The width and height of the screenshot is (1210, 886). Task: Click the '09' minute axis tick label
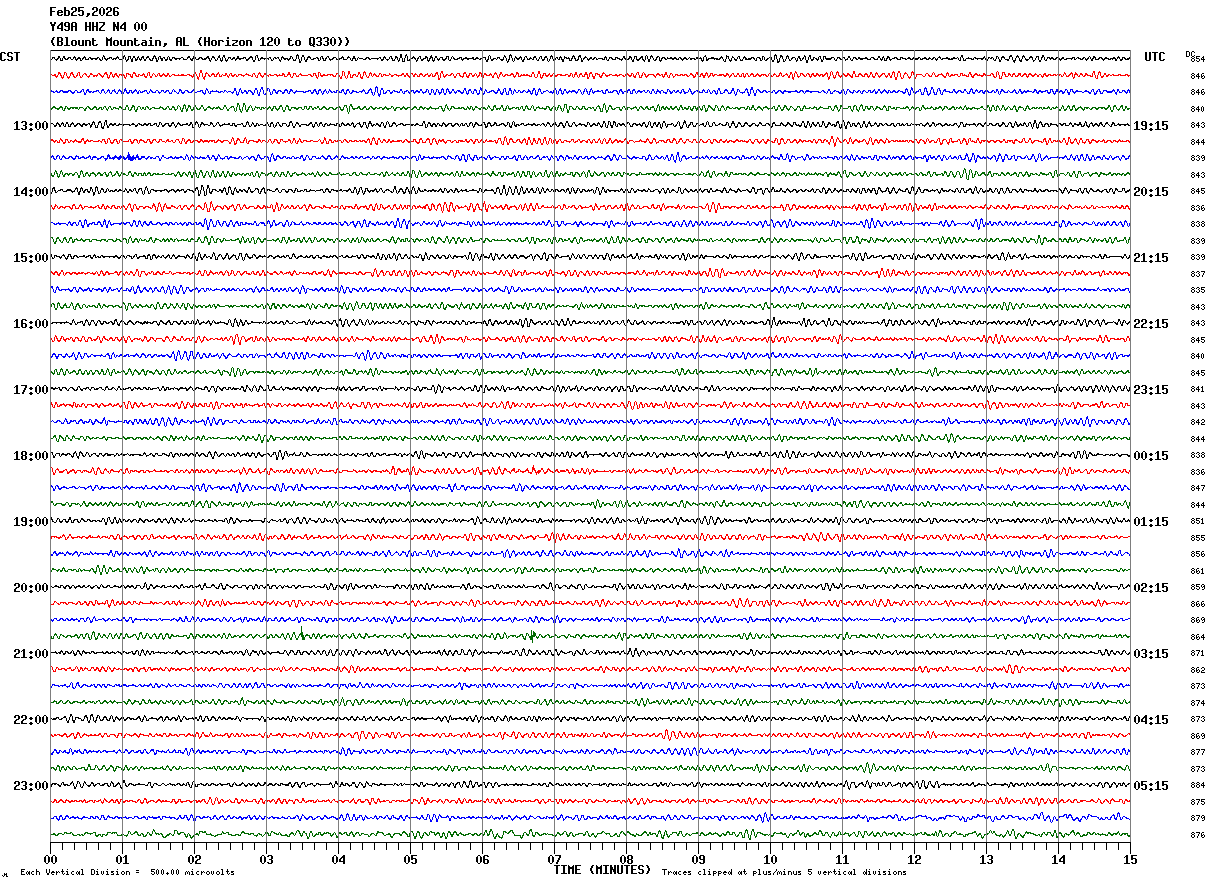click(698, 859)
